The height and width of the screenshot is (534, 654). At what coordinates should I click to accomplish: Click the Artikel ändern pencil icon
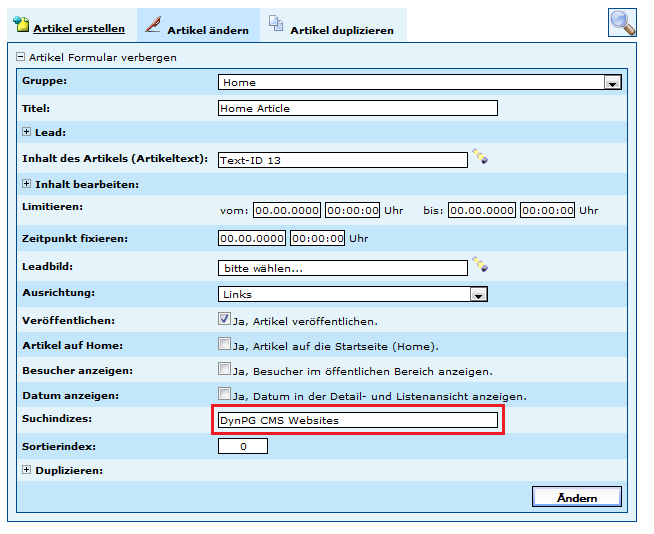coord(154,25)
